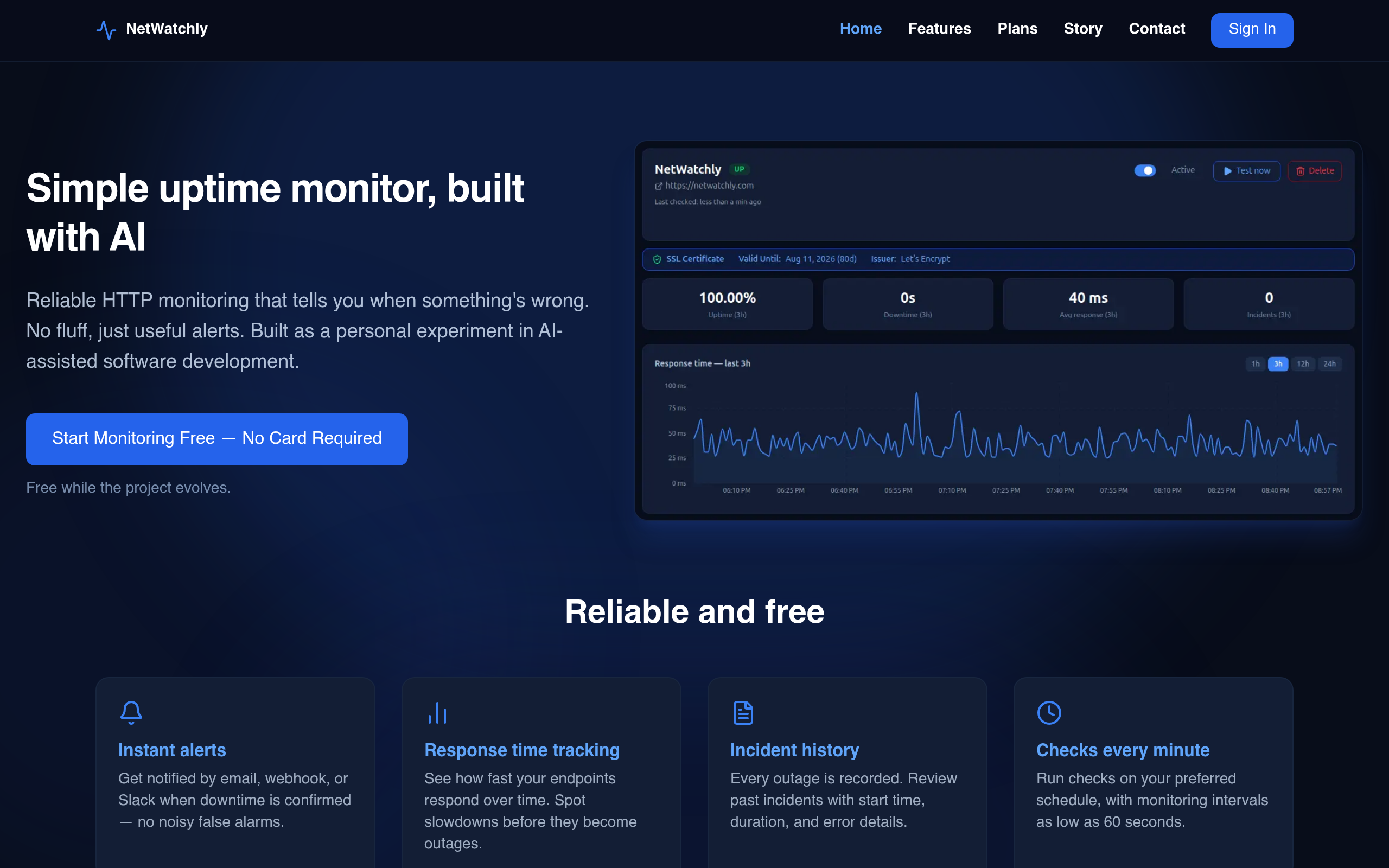Click the clock icon for Checks every minute
The height and width of the screenshot is (868, 1389).
[x=1049, y=712]
